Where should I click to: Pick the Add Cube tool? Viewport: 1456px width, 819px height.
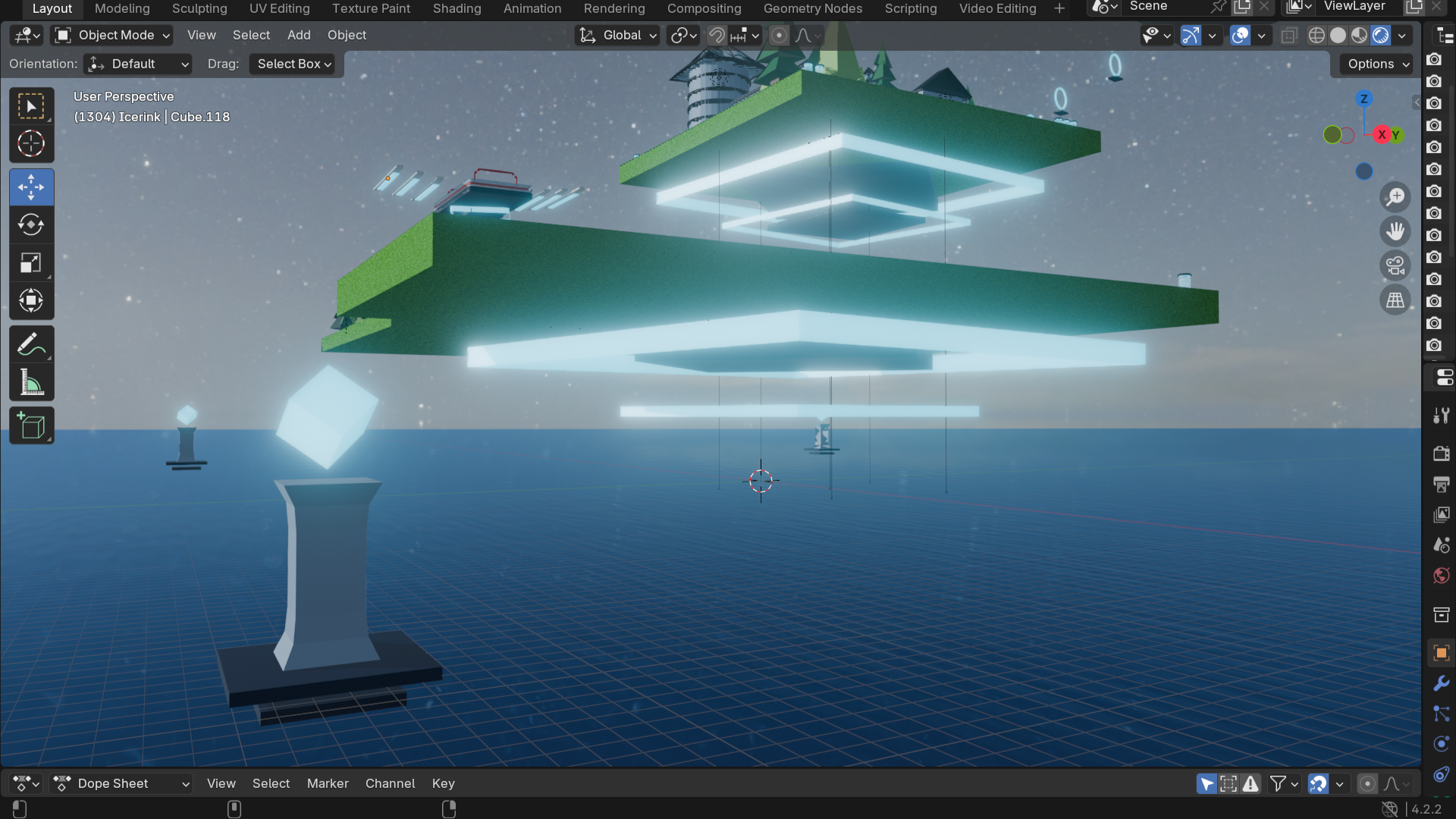[x=31, y=426]
